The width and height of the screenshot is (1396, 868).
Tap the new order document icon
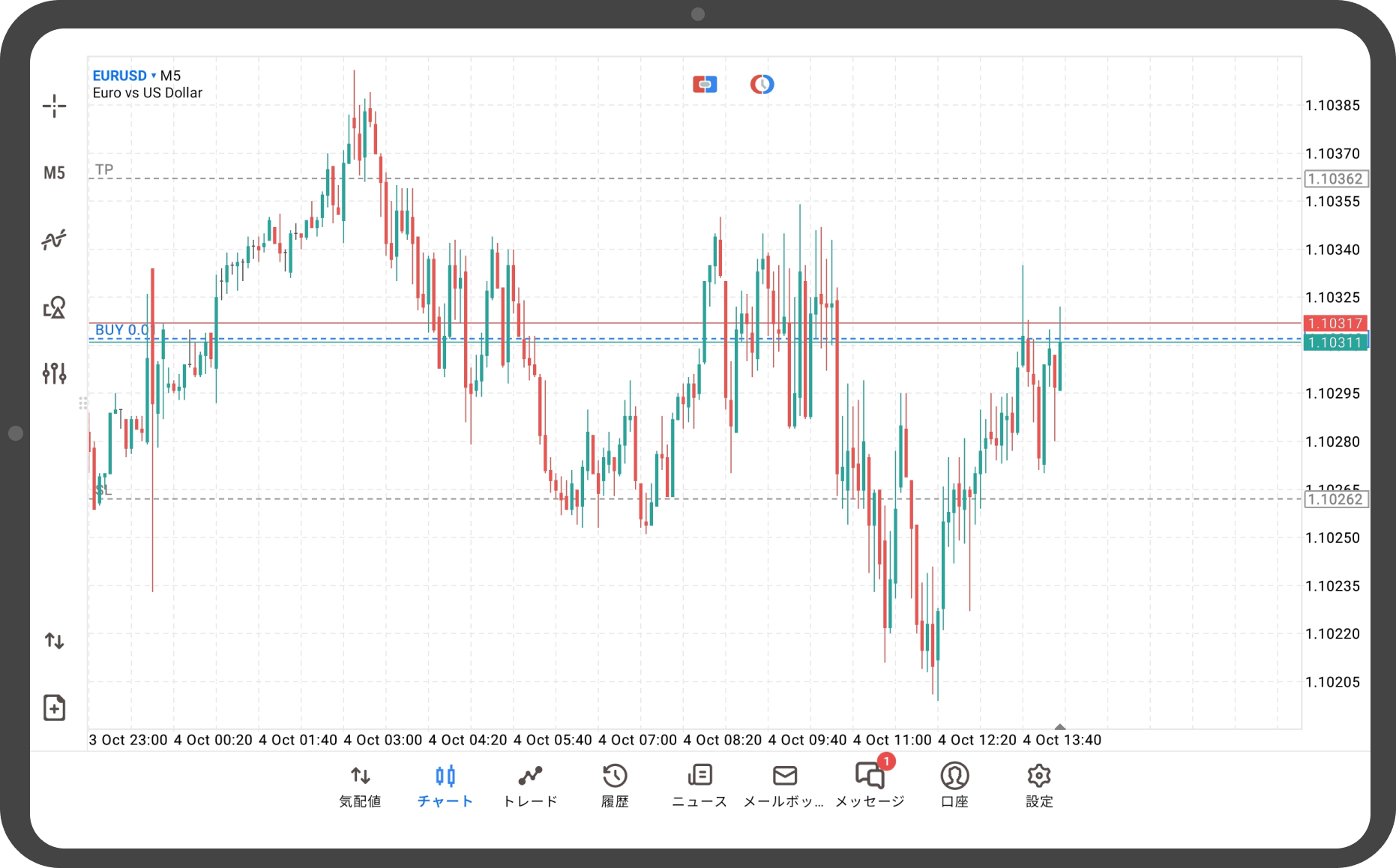click(54, 708)
